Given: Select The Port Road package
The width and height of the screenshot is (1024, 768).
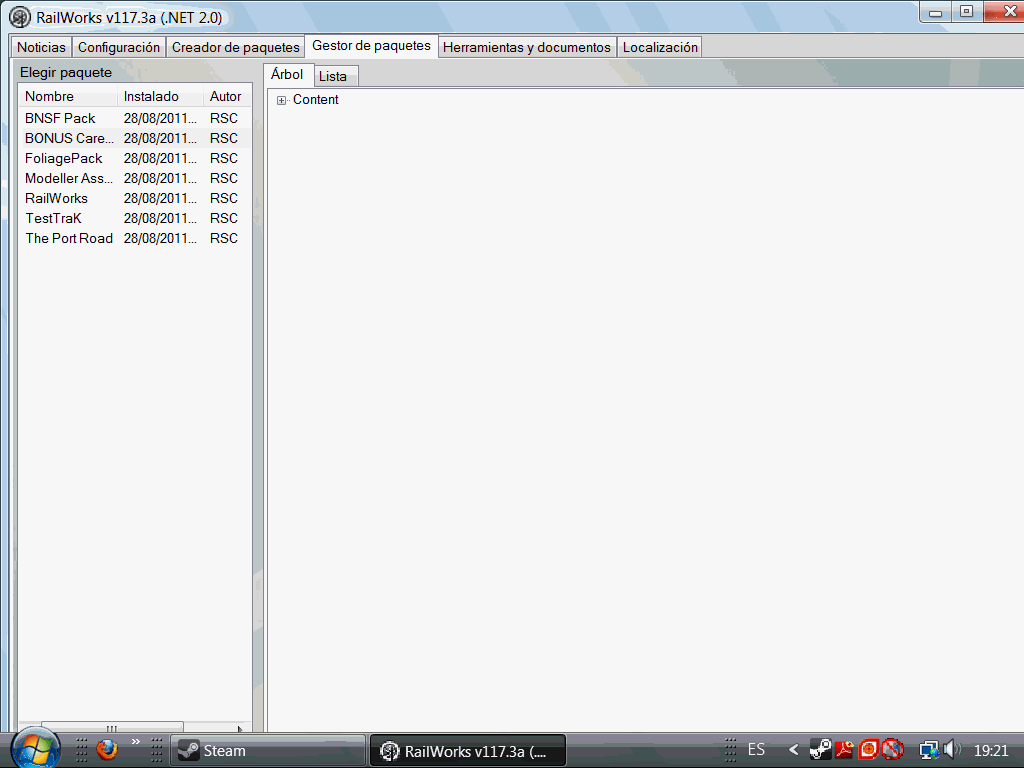Looking at the screenshot, I should click(x=69, y=238).
